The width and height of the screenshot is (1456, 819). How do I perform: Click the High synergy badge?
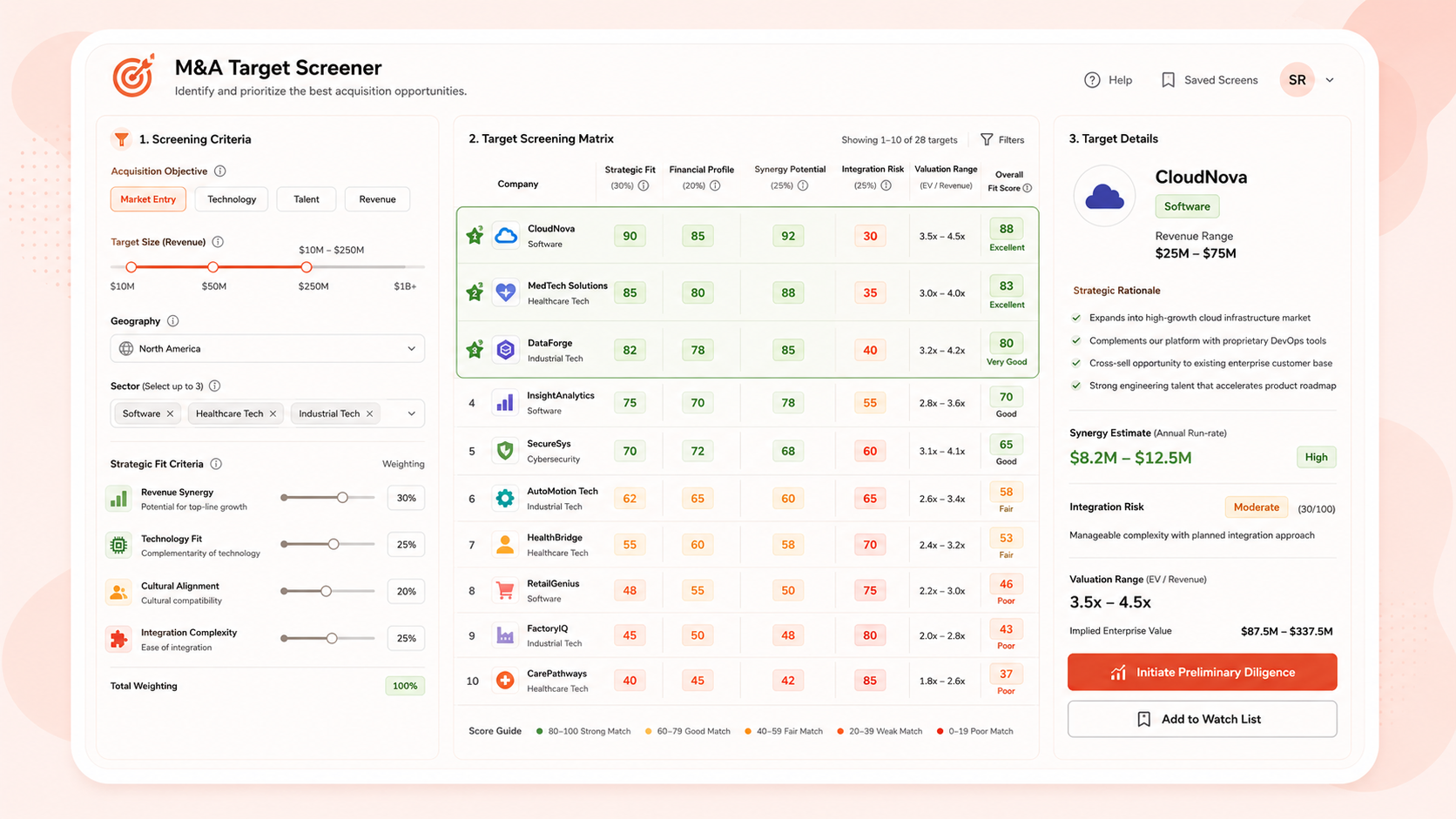1316,457
